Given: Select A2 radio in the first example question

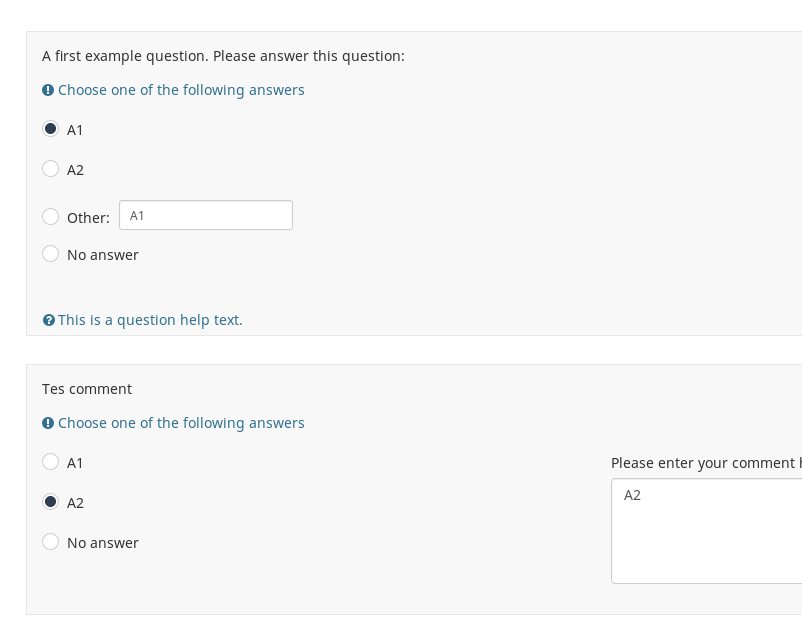Looking at the screenshot, I should pyautogui.click(x=51, y=169).
